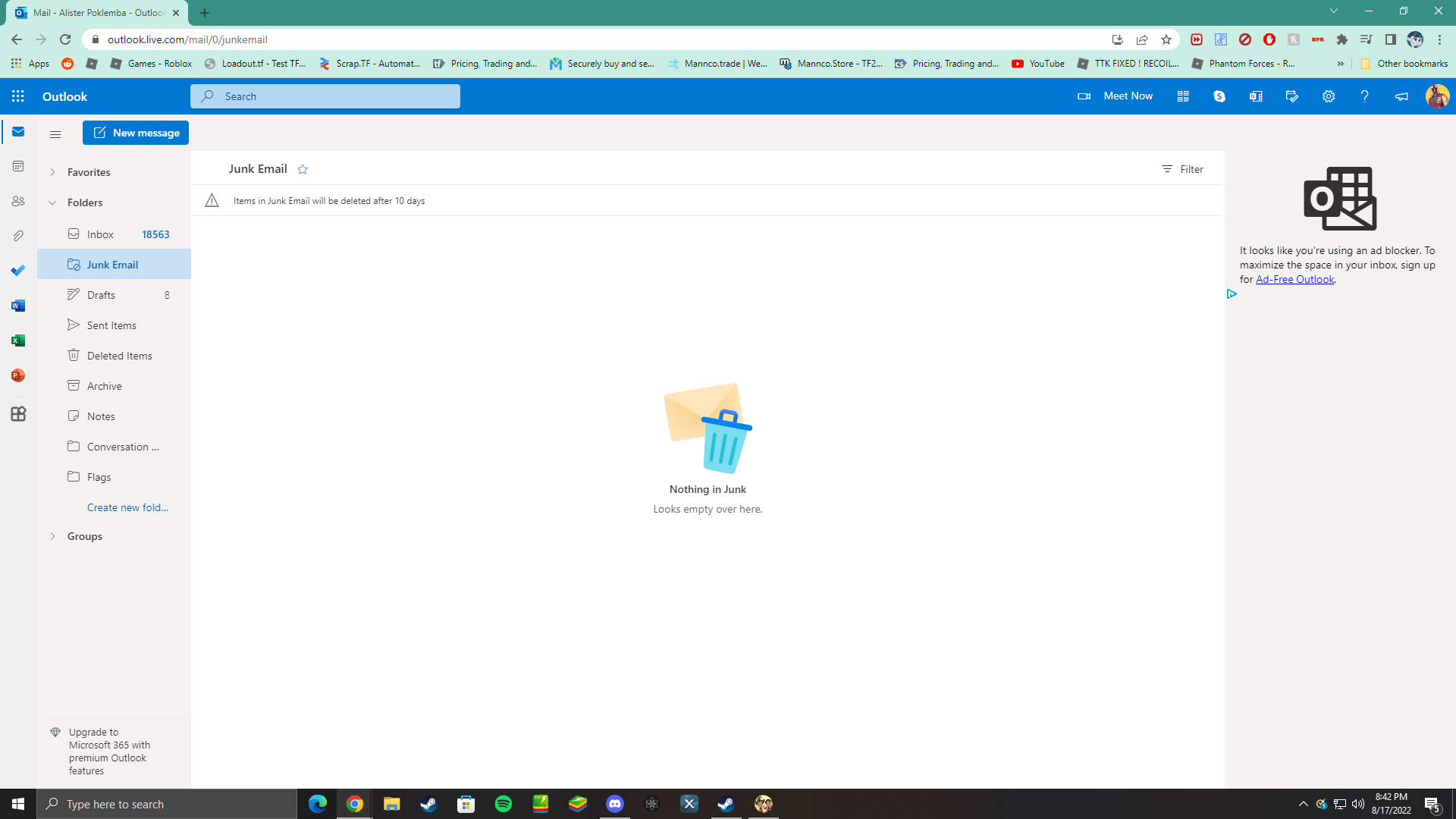1456x819 pixels.
Task: Open People contacts icon
Action: tap(18, 201)
